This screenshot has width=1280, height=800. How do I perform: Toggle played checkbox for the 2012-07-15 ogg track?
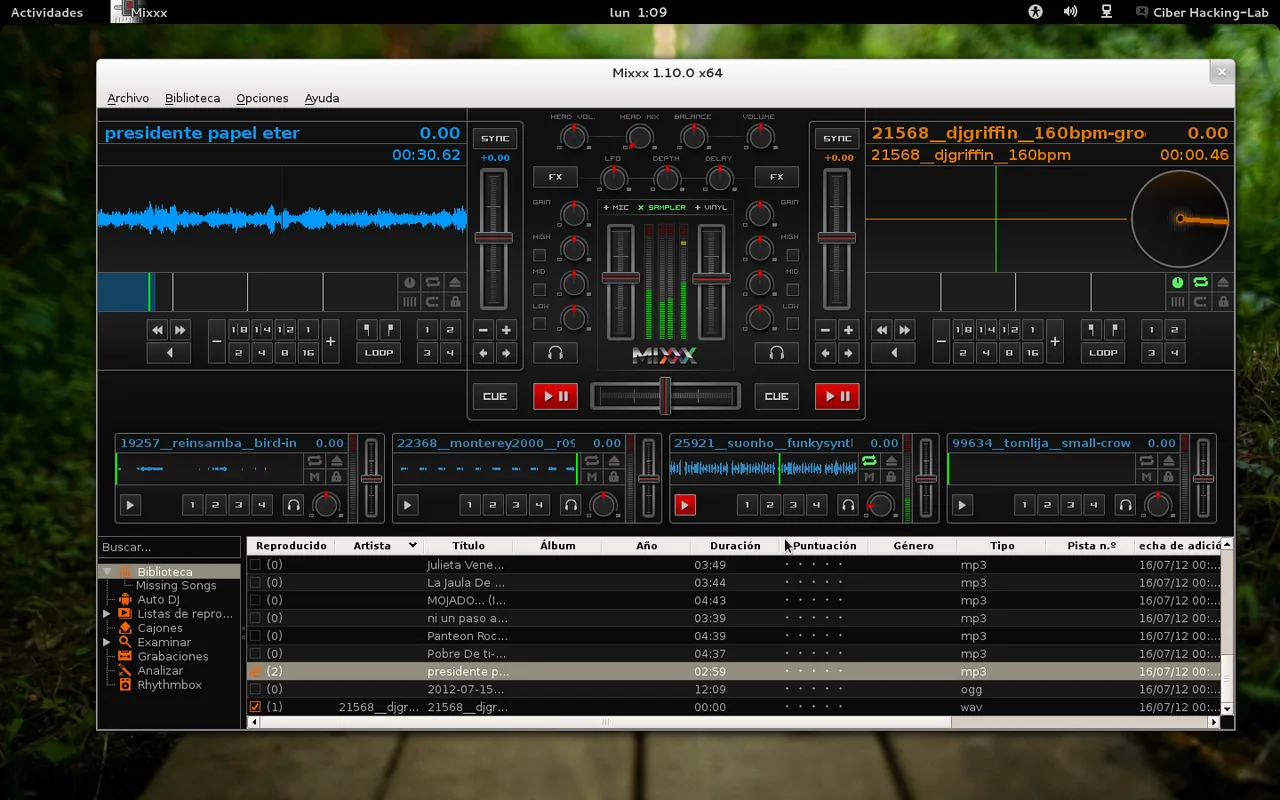255,689
